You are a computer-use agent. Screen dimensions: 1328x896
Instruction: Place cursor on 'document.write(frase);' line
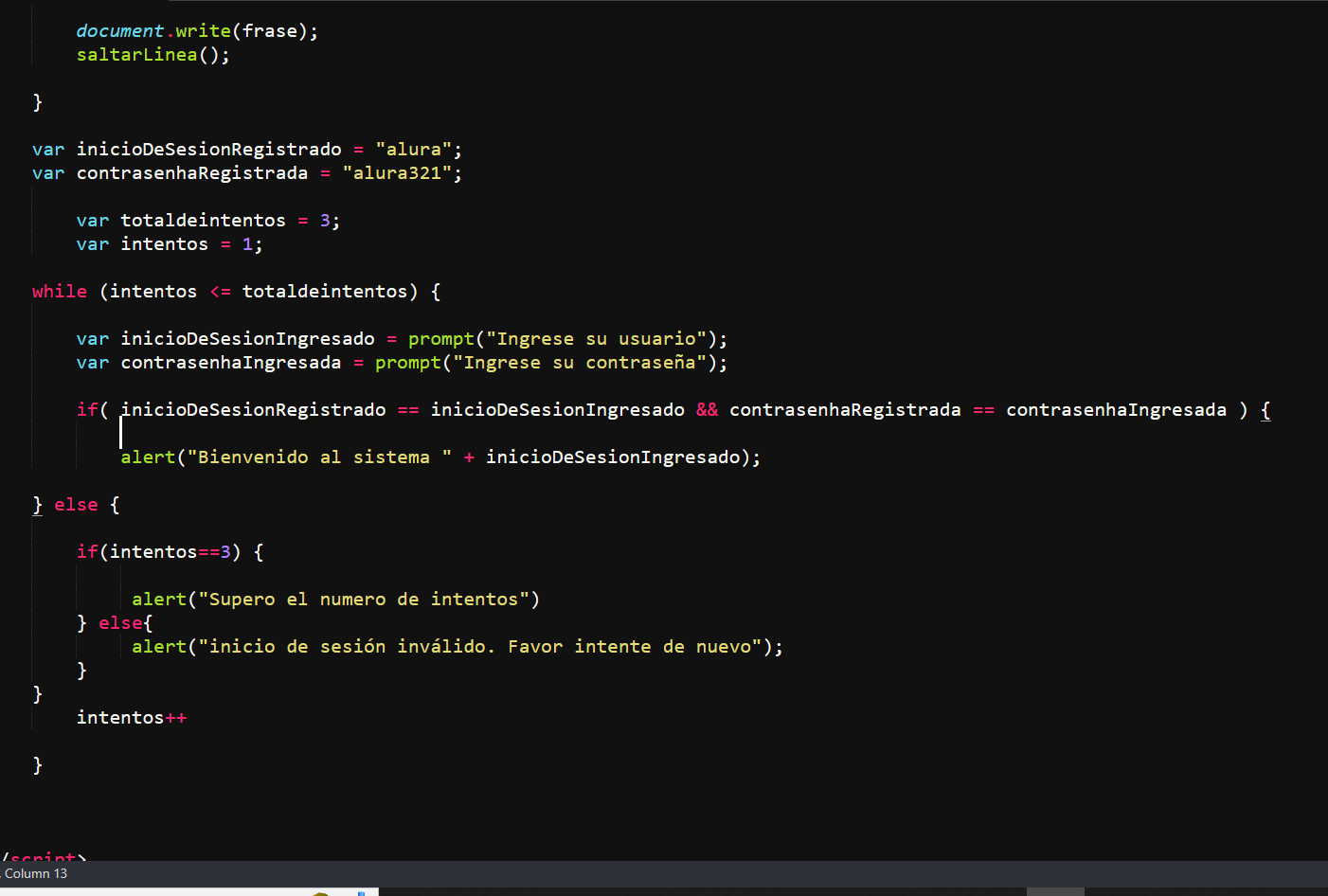[x=197, y=31]
